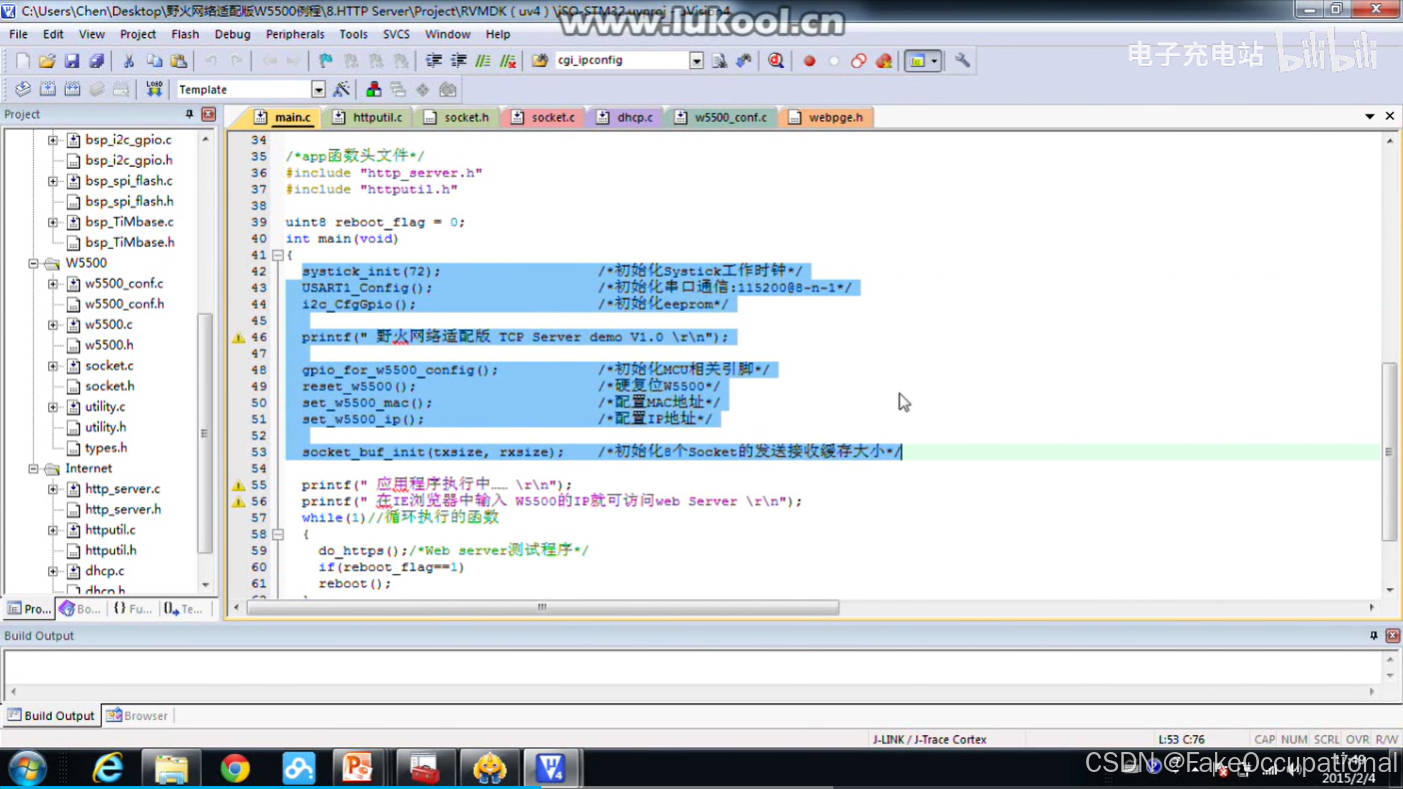The height and width of the screenshot is (789, 1403).
Task: Comment out the selection with green icon
Action: click(x=483, y=61)
